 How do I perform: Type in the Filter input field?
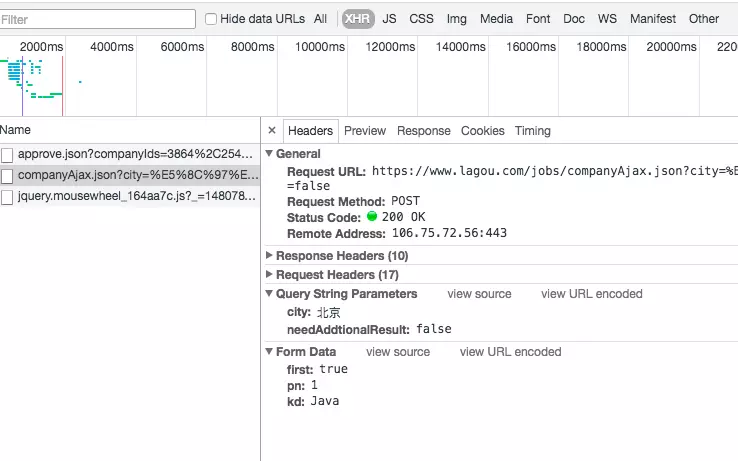pos(98,19)
